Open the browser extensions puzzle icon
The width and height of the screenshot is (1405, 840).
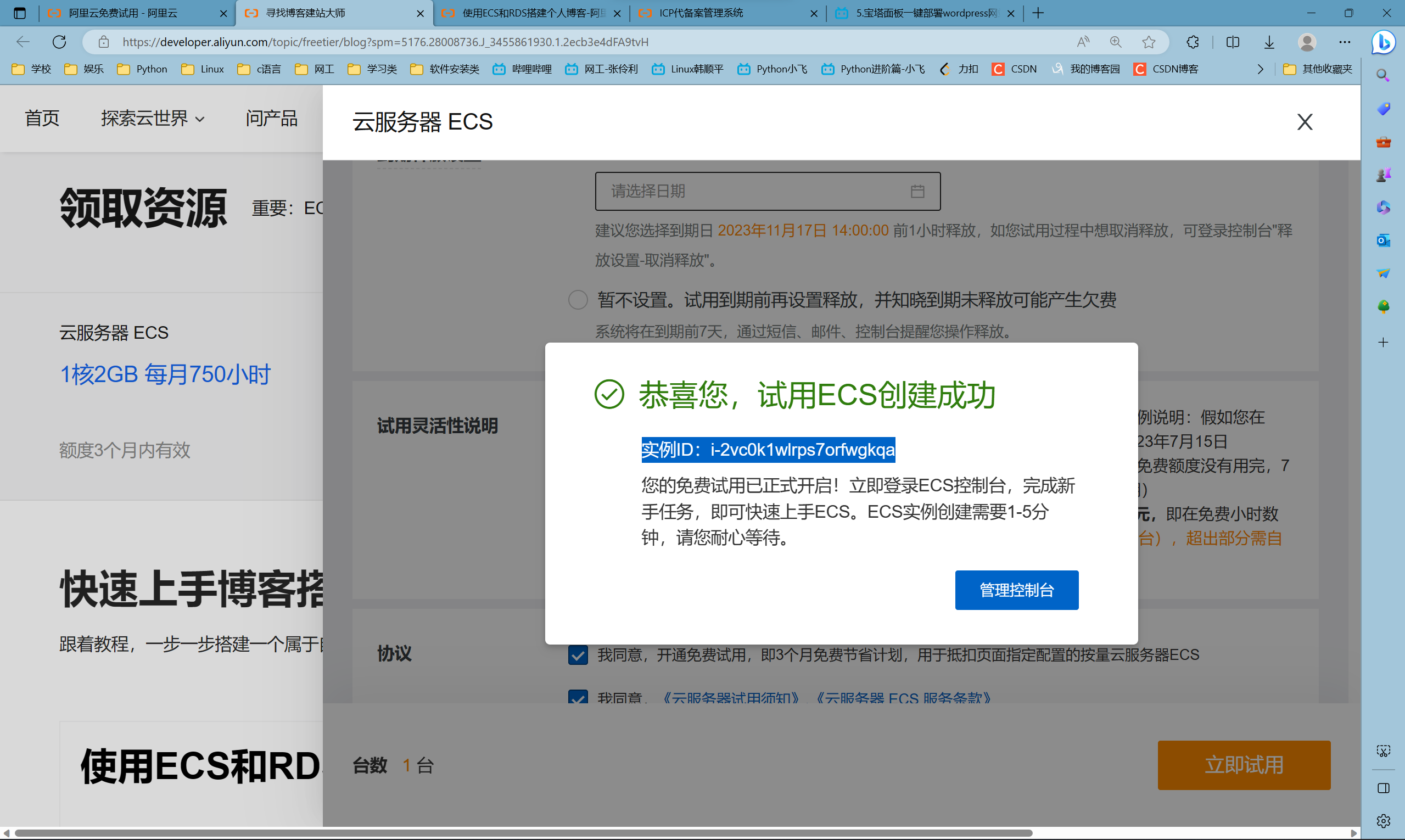pyautogui.click(x=1193, y=42)
